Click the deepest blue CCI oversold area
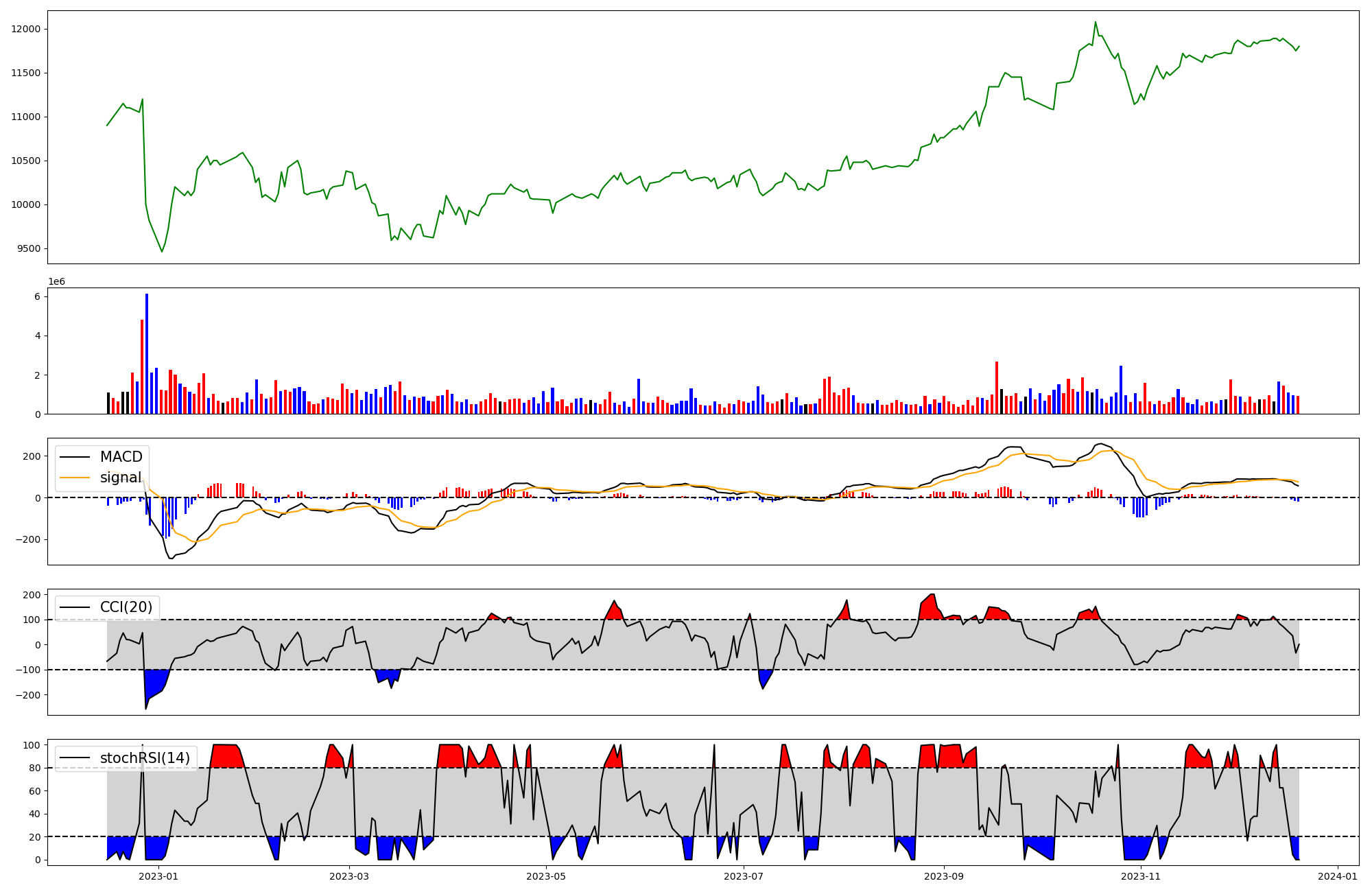The width and height of the screenshot is (1372, 892). point(155,683)
